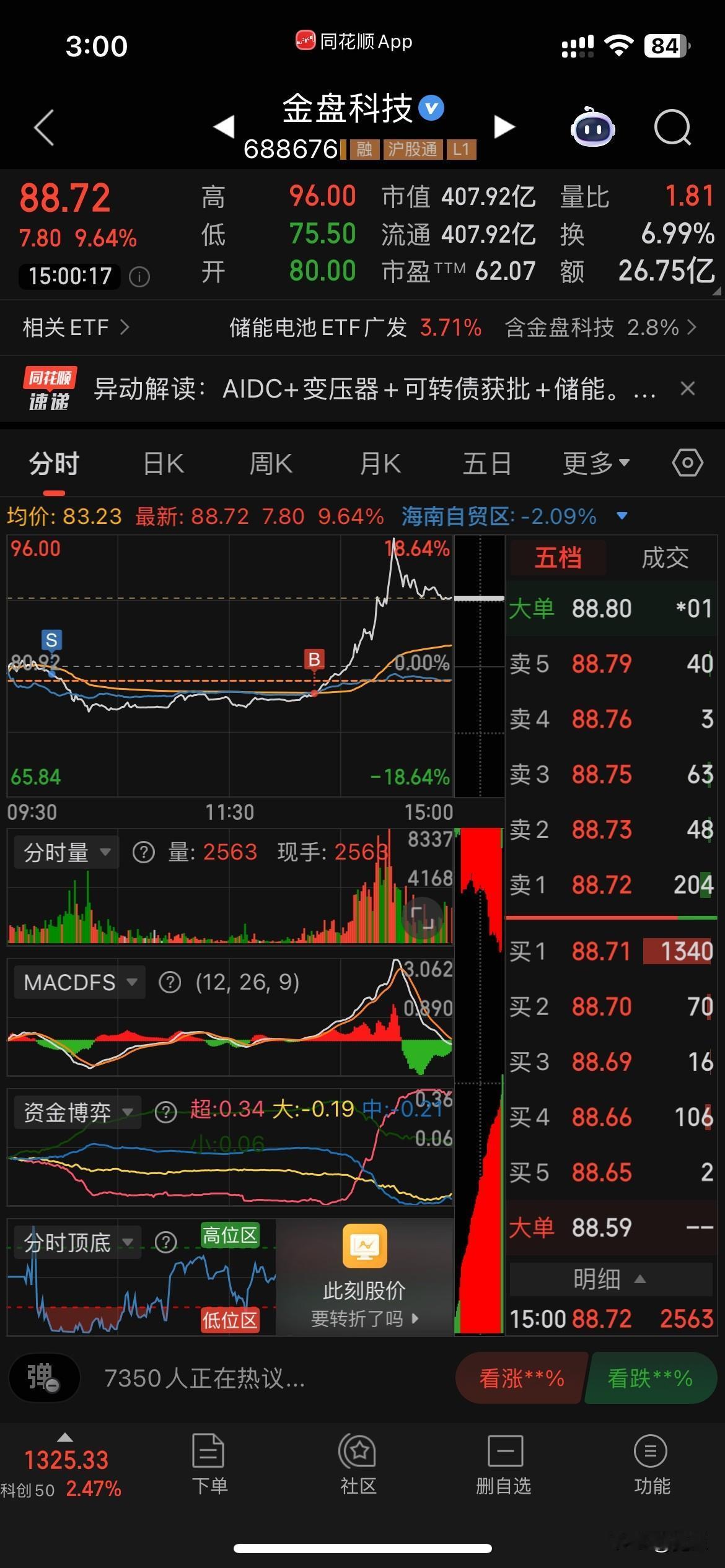The image size is (725, 1568).
Task: Tap the back arrow icon
Action: 44,128
